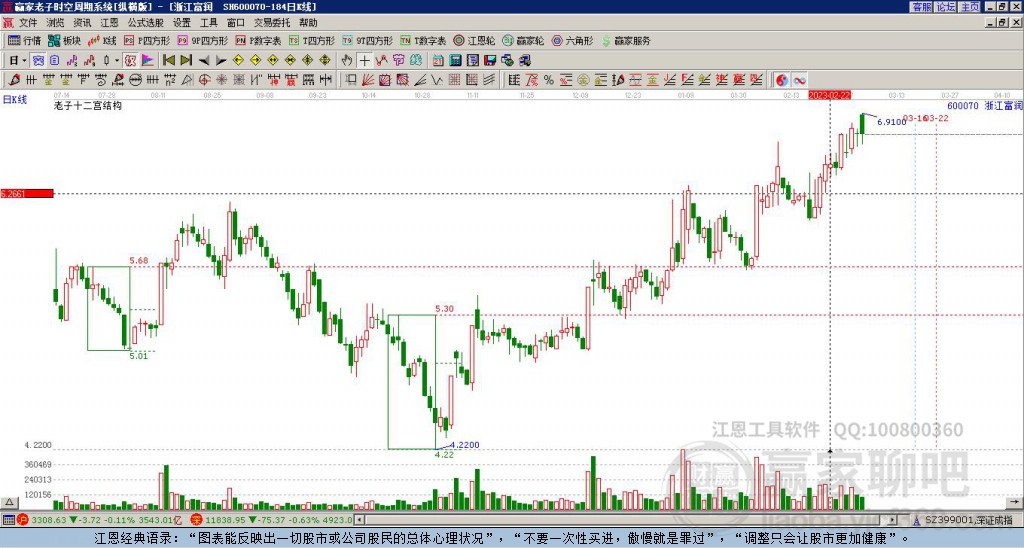The height and width of the screenshot is (548, 1024).
Task: Open 赢家服务 with dollar icon
Action: (626, 40)
